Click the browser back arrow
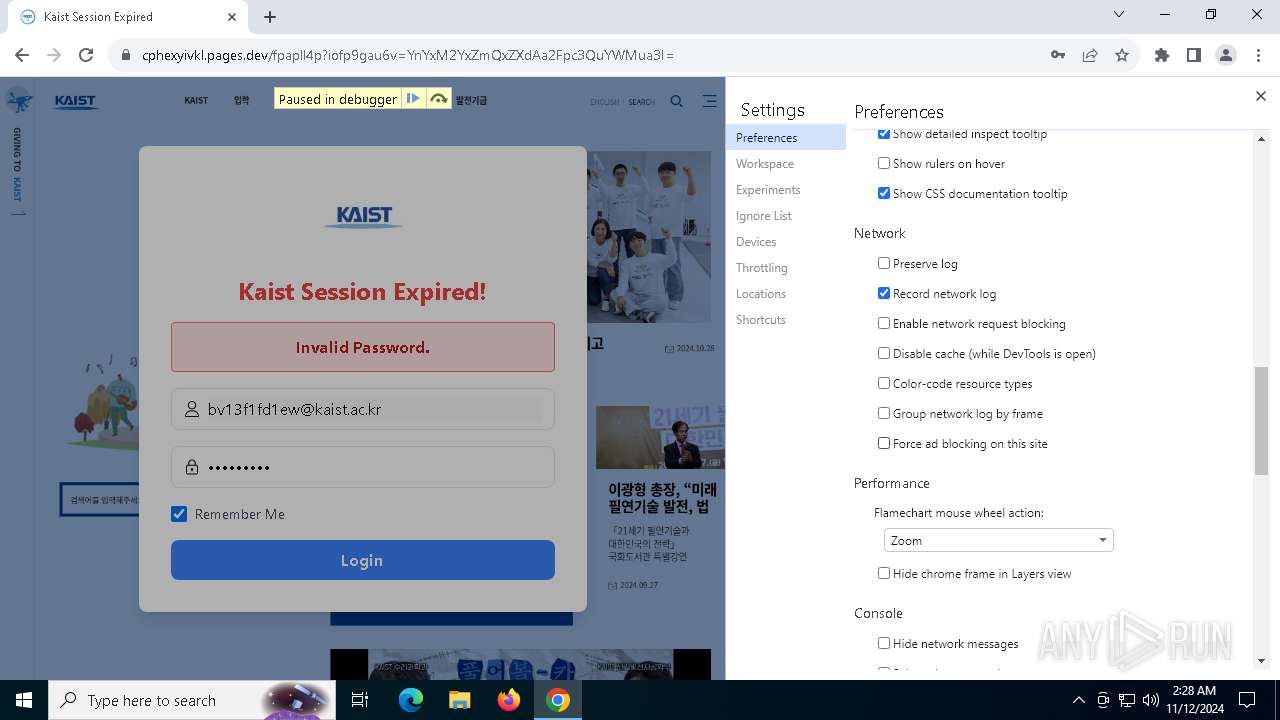The width and height of the screenshot is (1280, 720). [x=22, y=55]
